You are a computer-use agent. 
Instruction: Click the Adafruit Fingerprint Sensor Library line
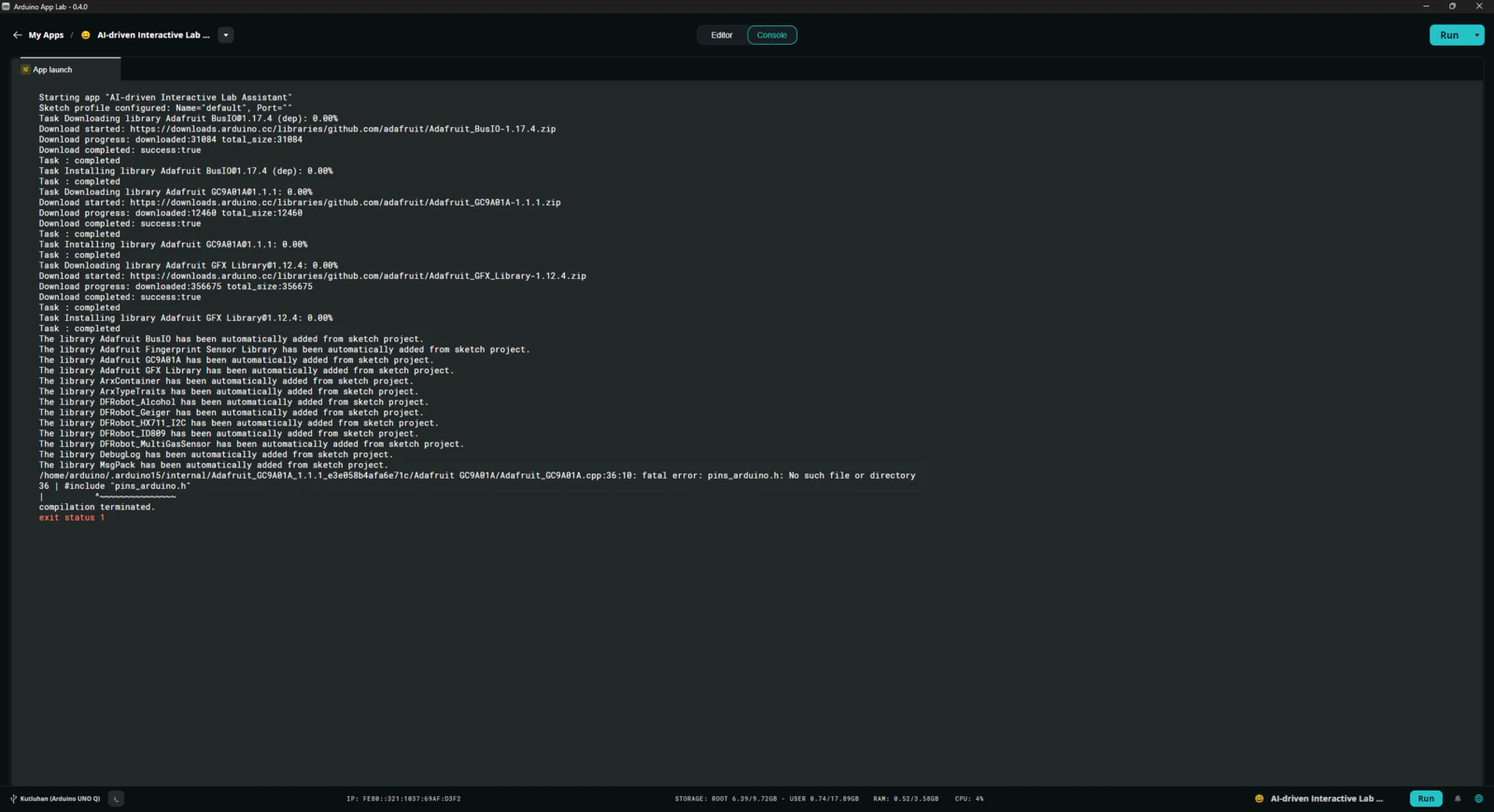[284, 350]
